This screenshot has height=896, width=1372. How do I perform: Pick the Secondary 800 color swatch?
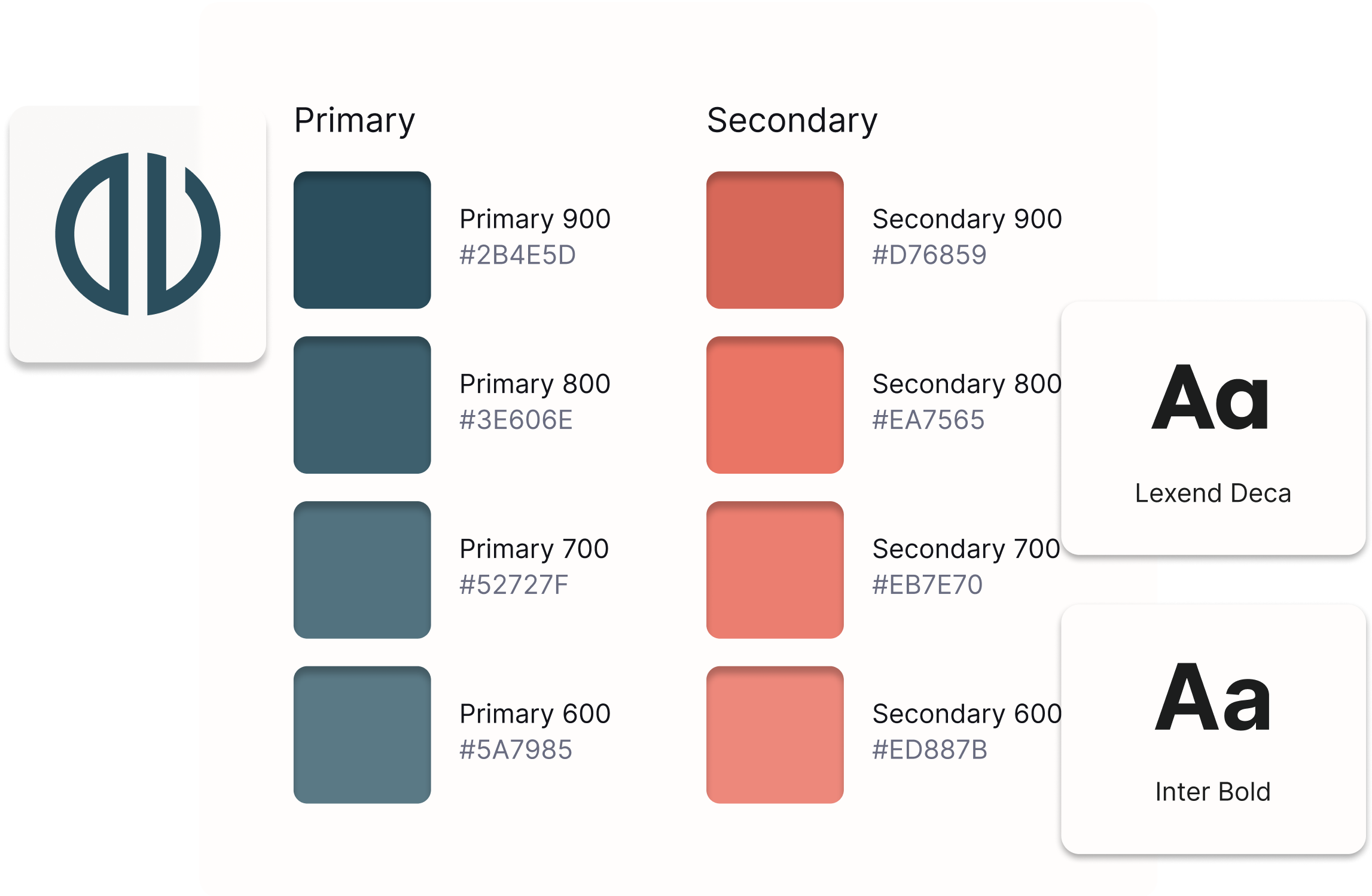click(775, 405)
